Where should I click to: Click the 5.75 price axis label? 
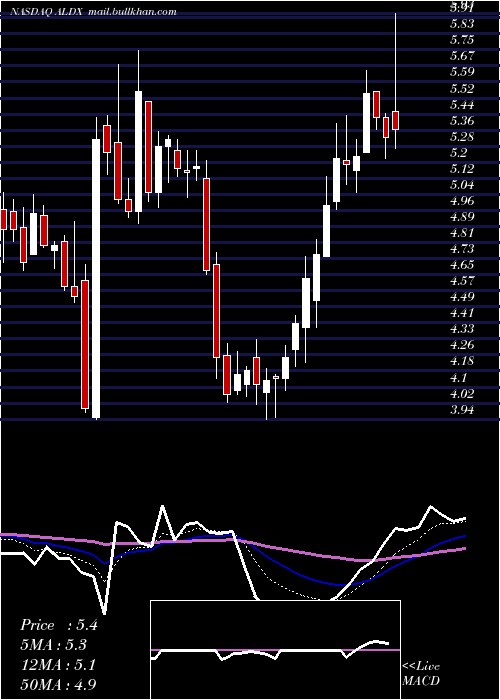pos(462,40)
